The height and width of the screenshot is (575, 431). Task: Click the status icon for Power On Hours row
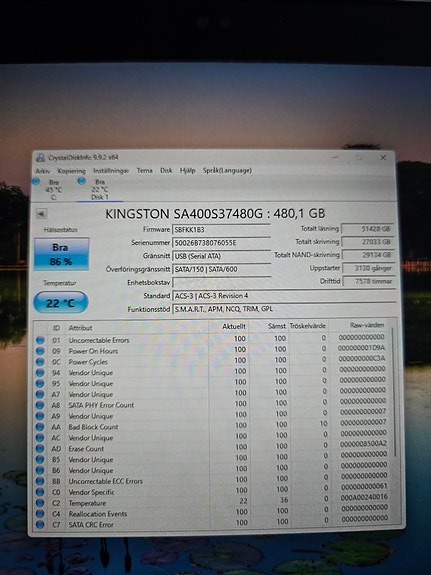click(40, 351)
